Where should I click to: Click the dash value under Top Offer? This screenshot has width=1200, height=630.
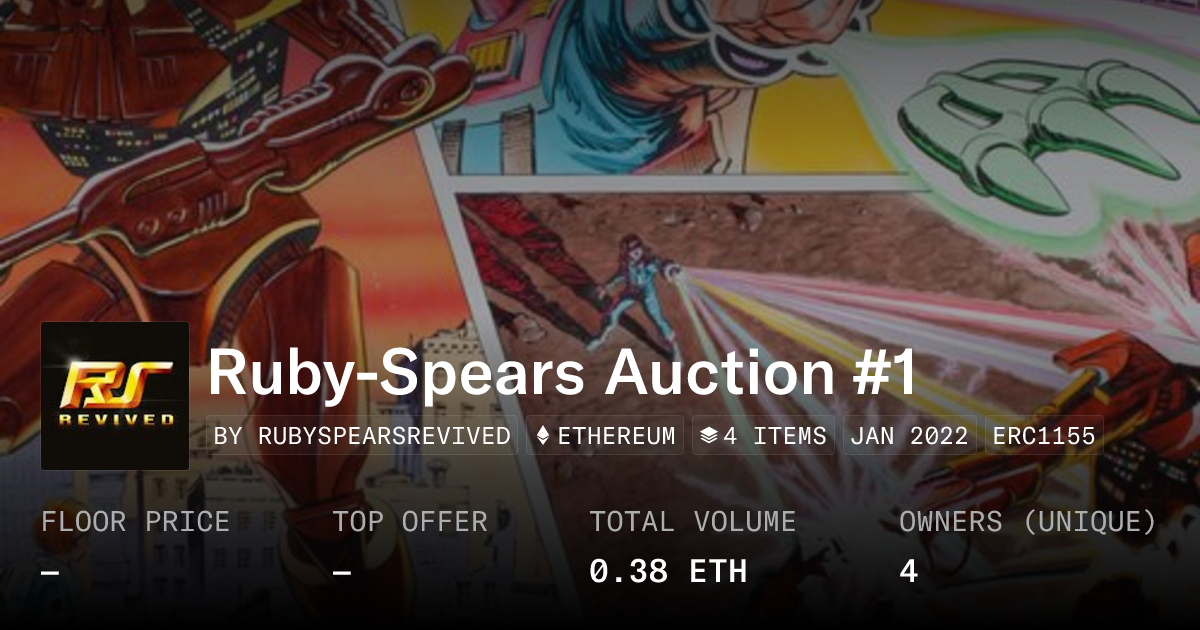click(342, 572)
